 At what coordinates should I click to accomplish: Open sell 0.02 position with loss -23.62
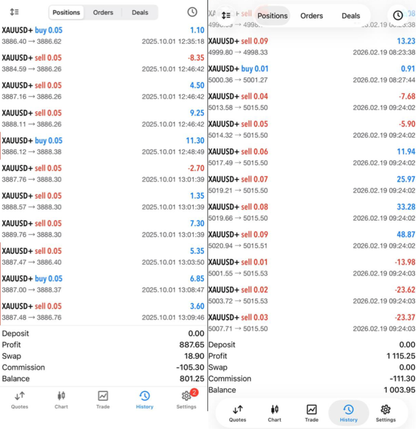[x=312, y=296]
